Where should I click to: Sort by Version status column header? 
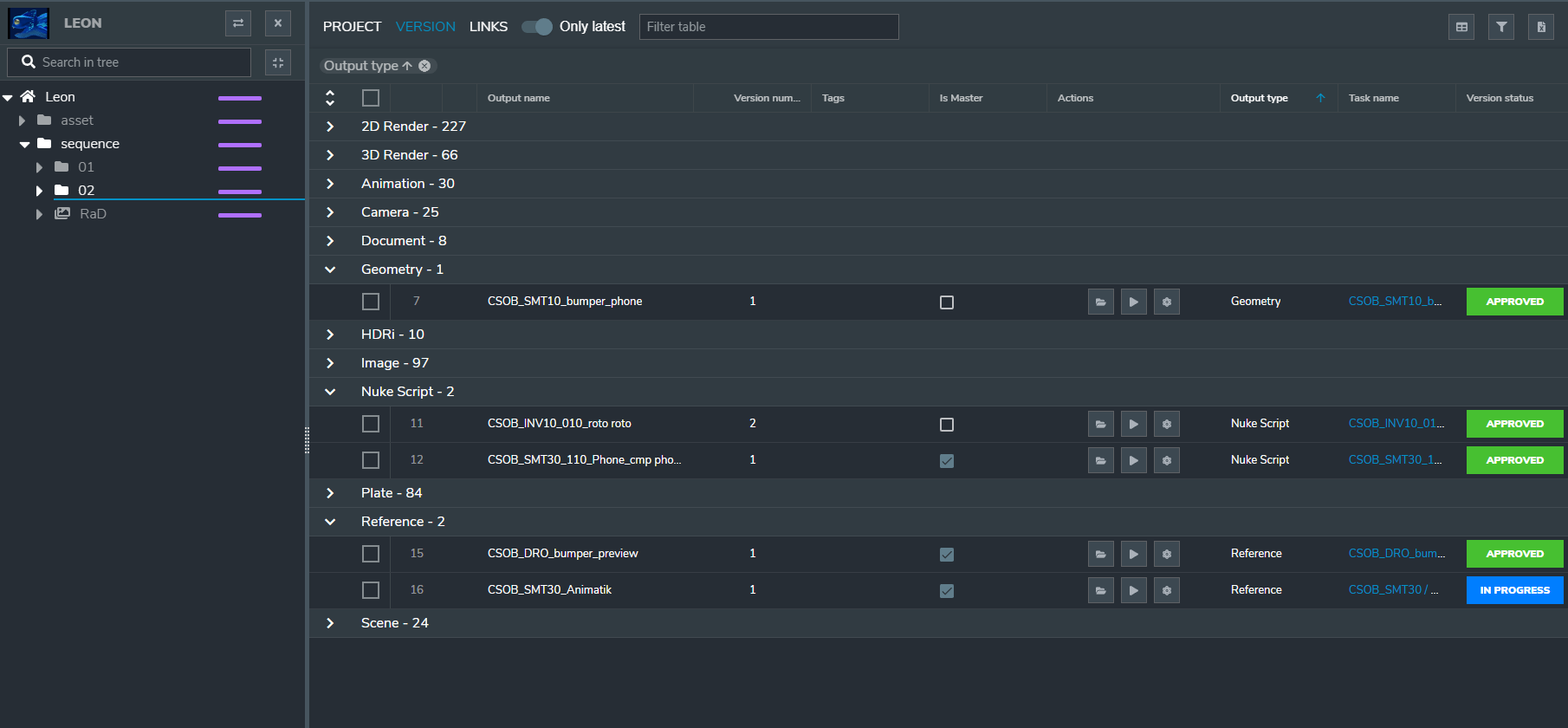(1500, 98)
